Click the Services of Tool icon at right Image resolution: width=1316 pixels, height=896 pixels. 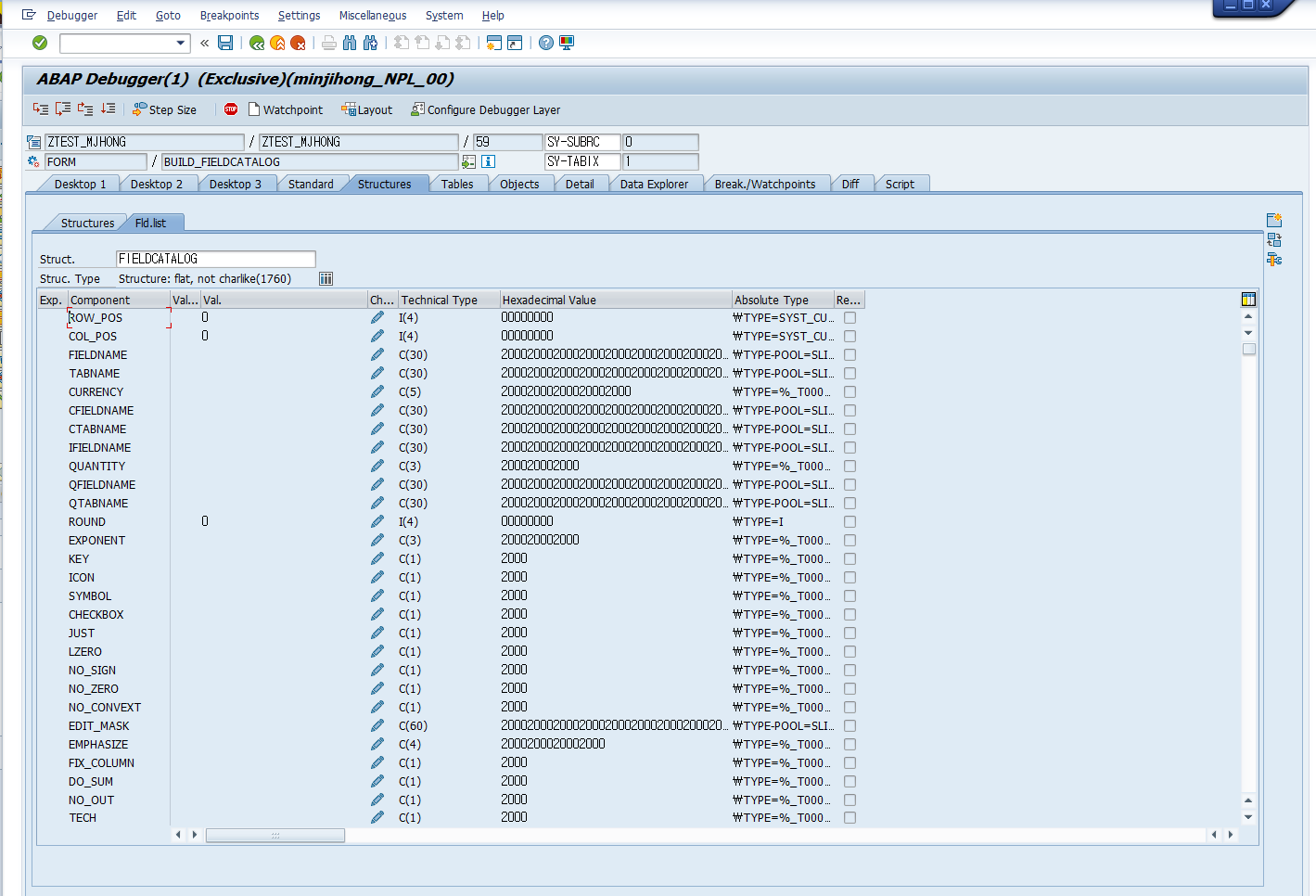pos(1274,260)
